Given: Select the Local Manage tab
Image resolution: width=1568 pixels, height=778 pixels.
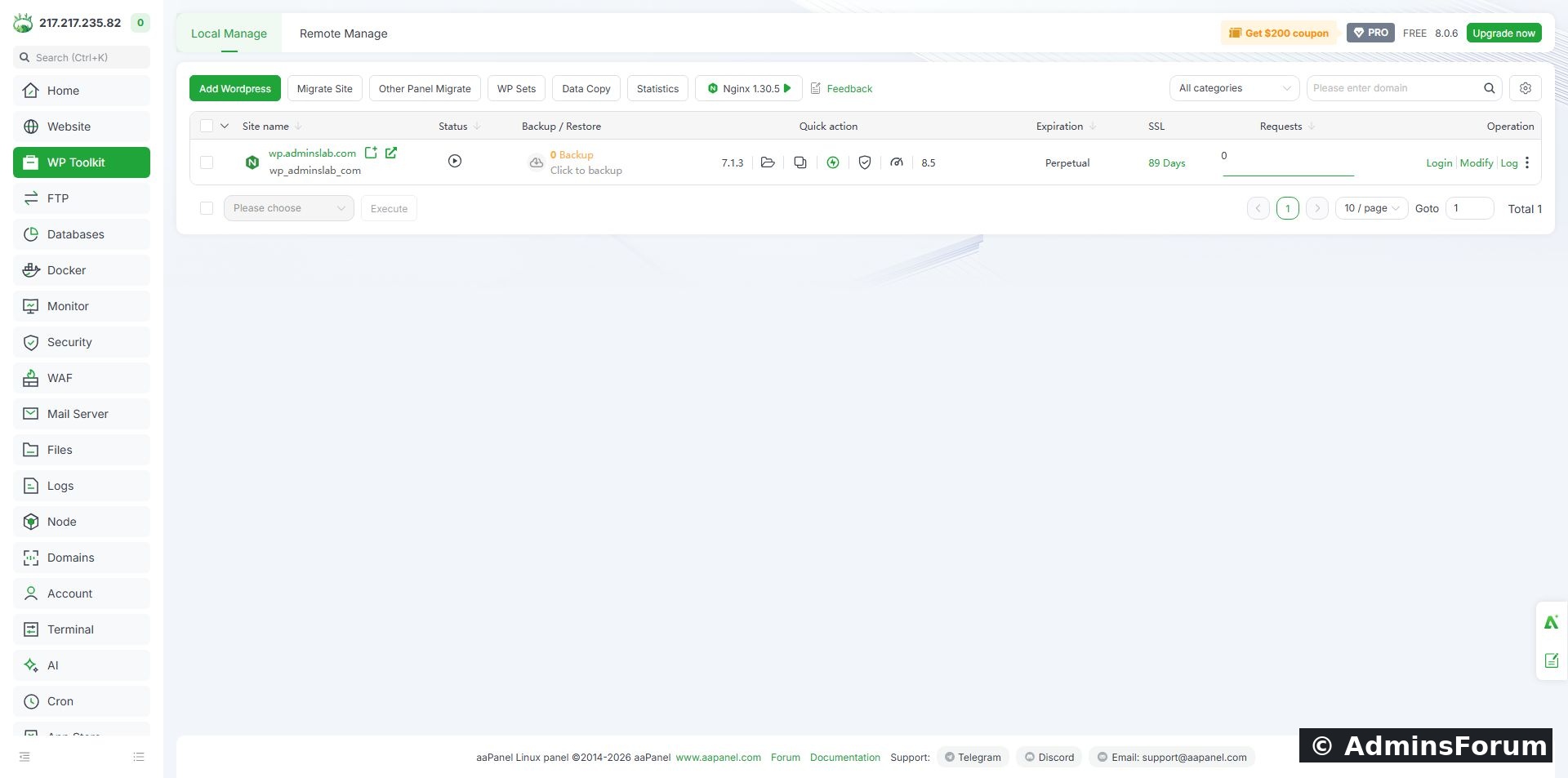Looking at the screenshot, I should click(229, 33).
